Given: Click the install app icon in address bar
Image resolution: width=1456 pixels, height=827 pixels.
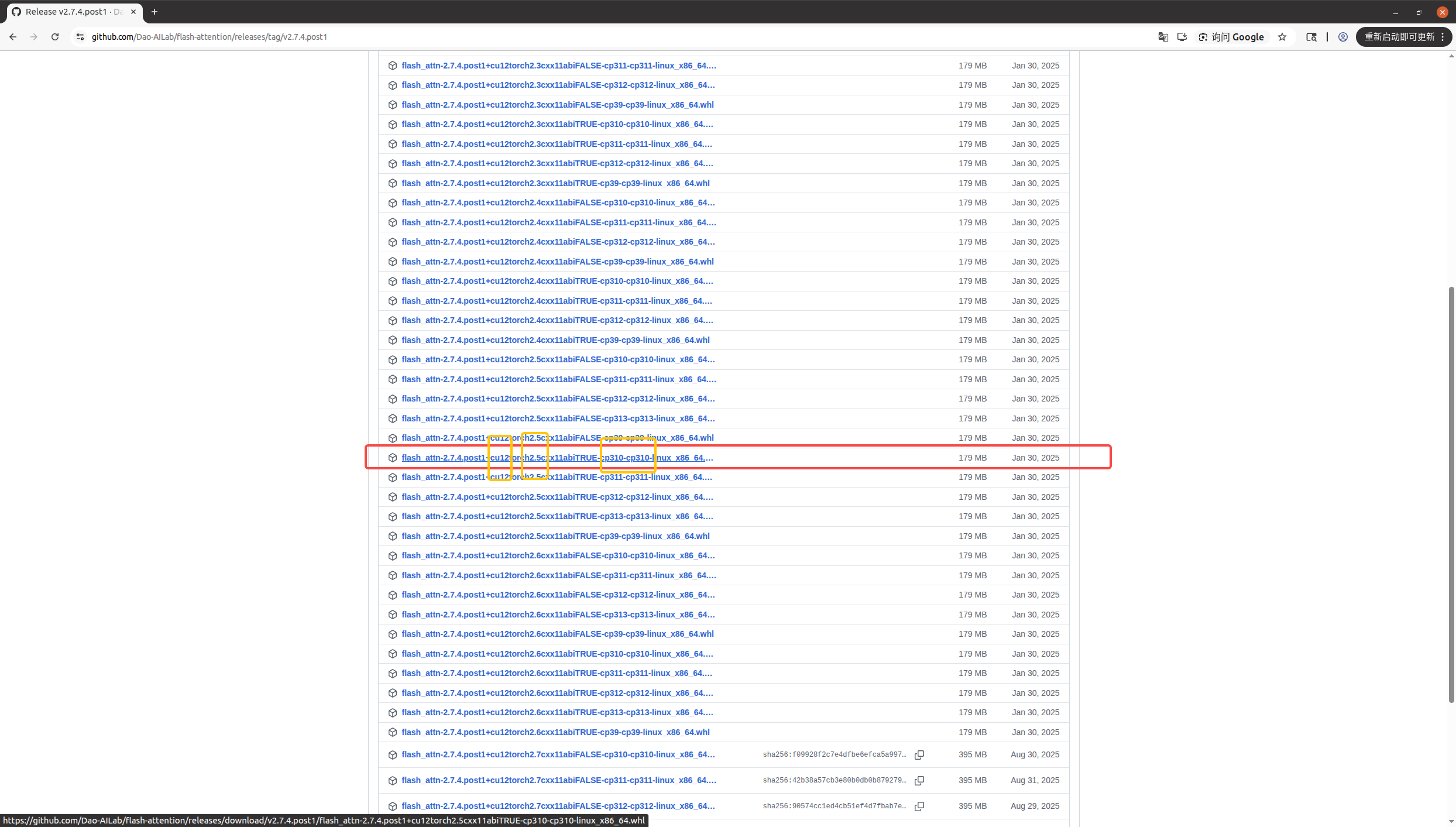Looking at the screenshot, I should (x=1182, y=37).
